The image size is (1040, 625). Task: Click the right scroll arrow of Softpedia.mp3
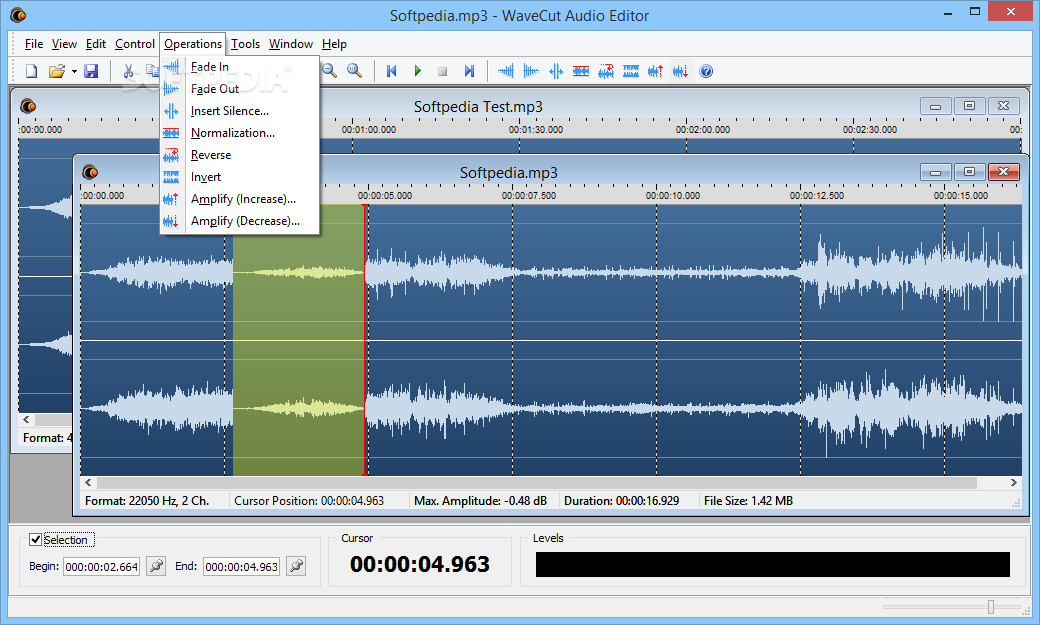pyautogui.click(x=1013, y=482)
